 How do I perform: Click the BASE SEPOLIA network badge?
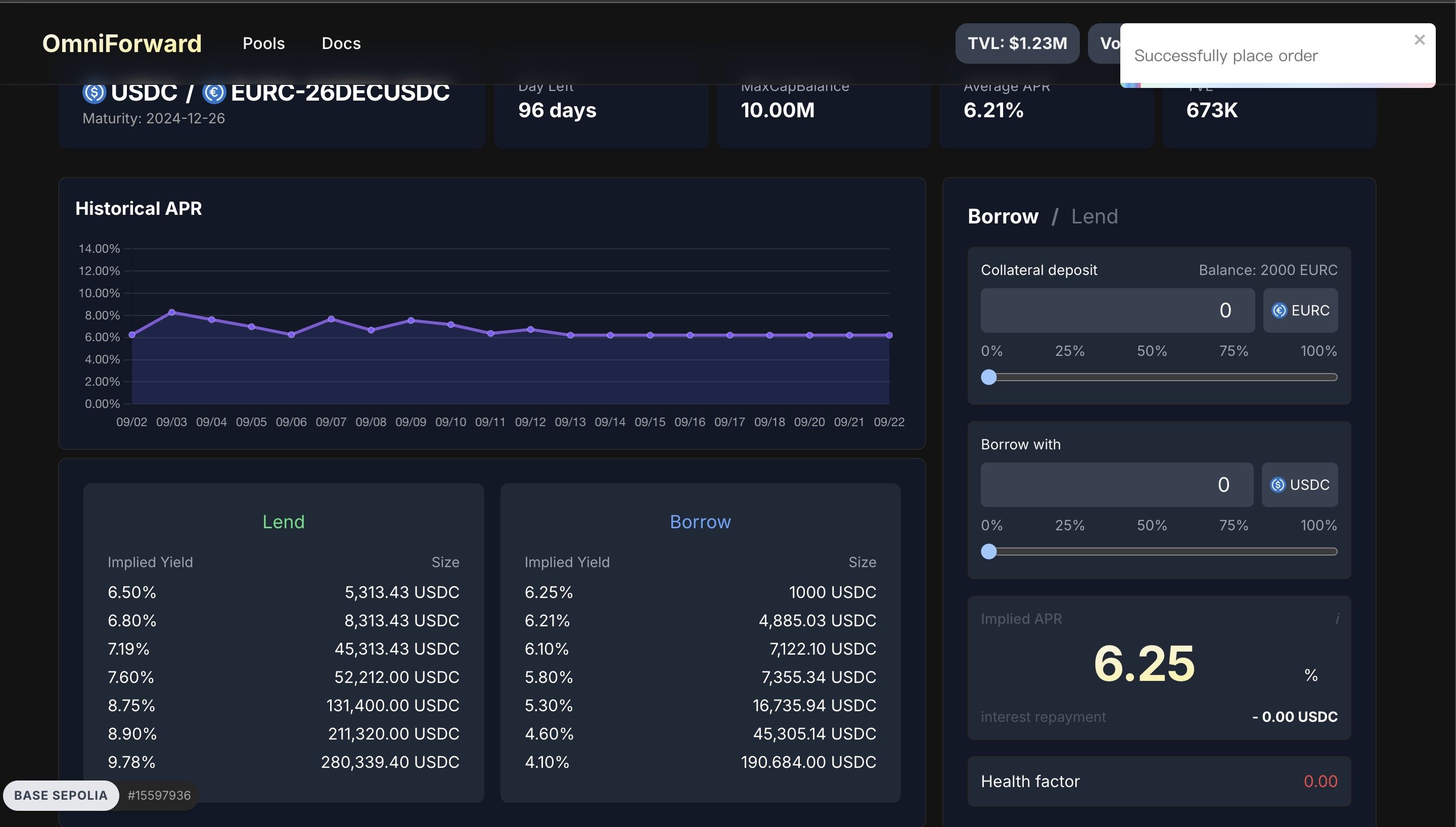tap(61, 795)
